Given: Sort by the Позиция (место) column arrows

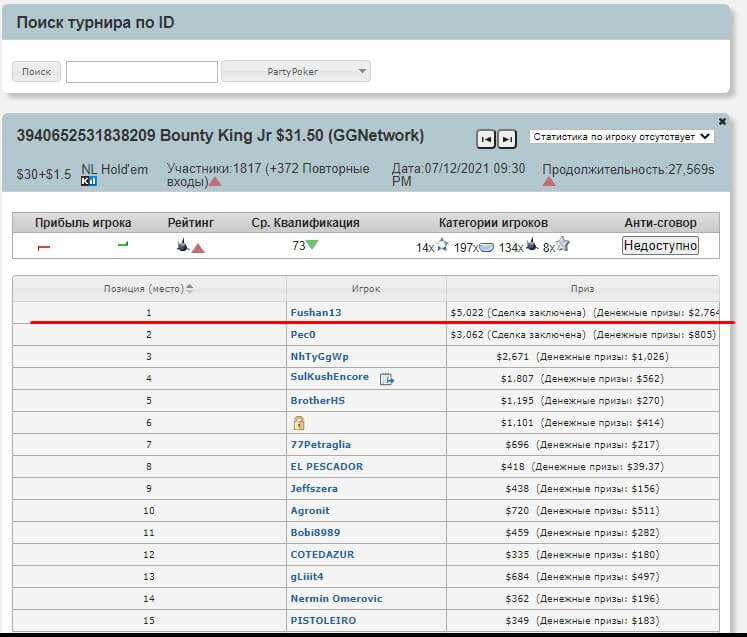Looking at the screenshot, I should coord(190,289).
